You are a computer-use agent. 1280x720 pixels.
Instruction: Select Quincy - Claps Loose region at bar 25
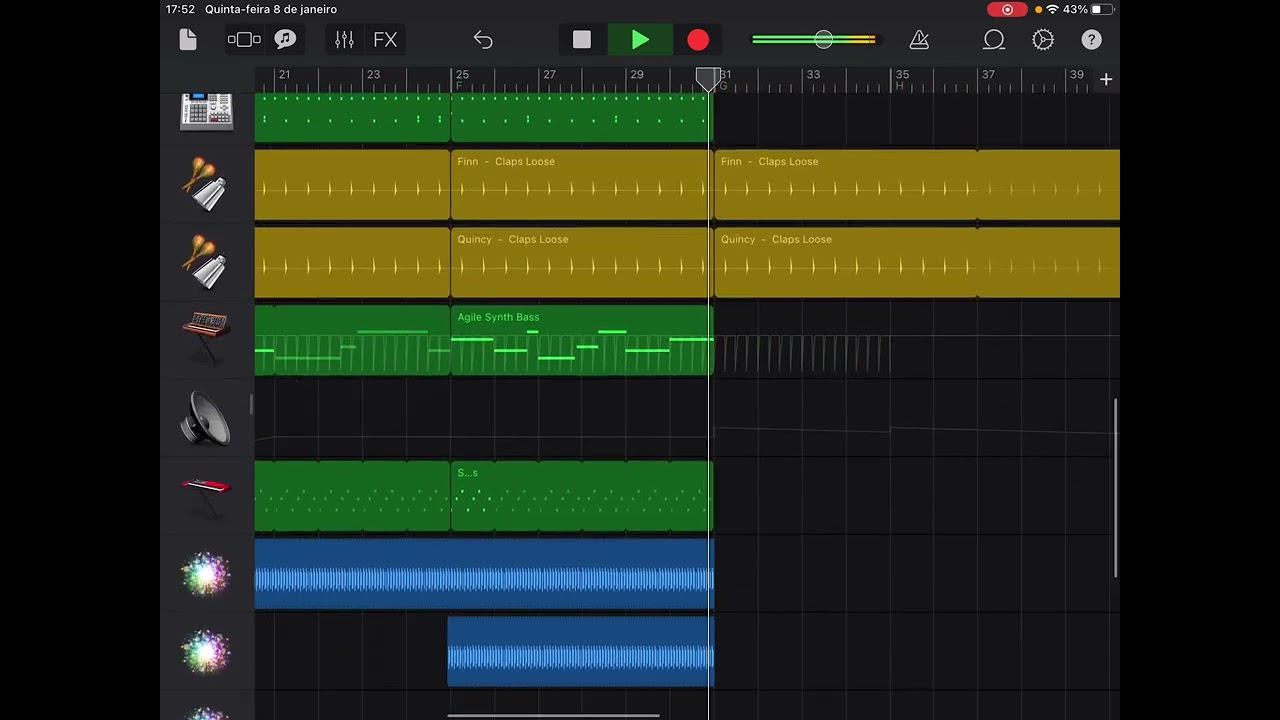pos(580,263)
